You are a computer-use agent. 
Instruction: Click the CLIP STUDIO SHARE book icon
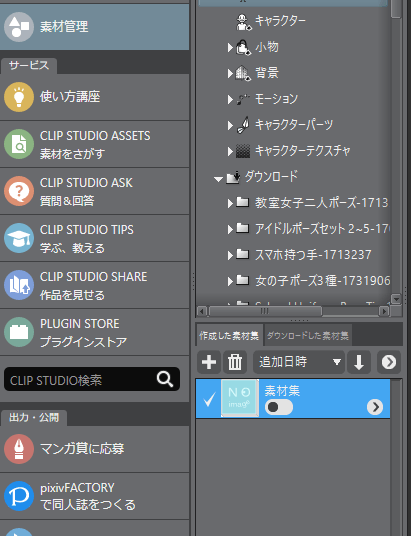tap(19, 285)
